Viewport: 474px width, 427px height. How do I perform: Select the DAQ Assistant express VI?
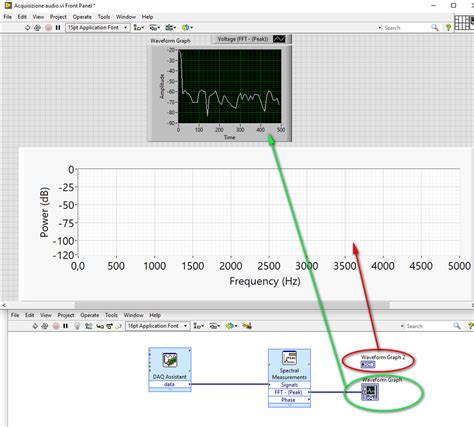pyautogui.click(x=170, y=369)
